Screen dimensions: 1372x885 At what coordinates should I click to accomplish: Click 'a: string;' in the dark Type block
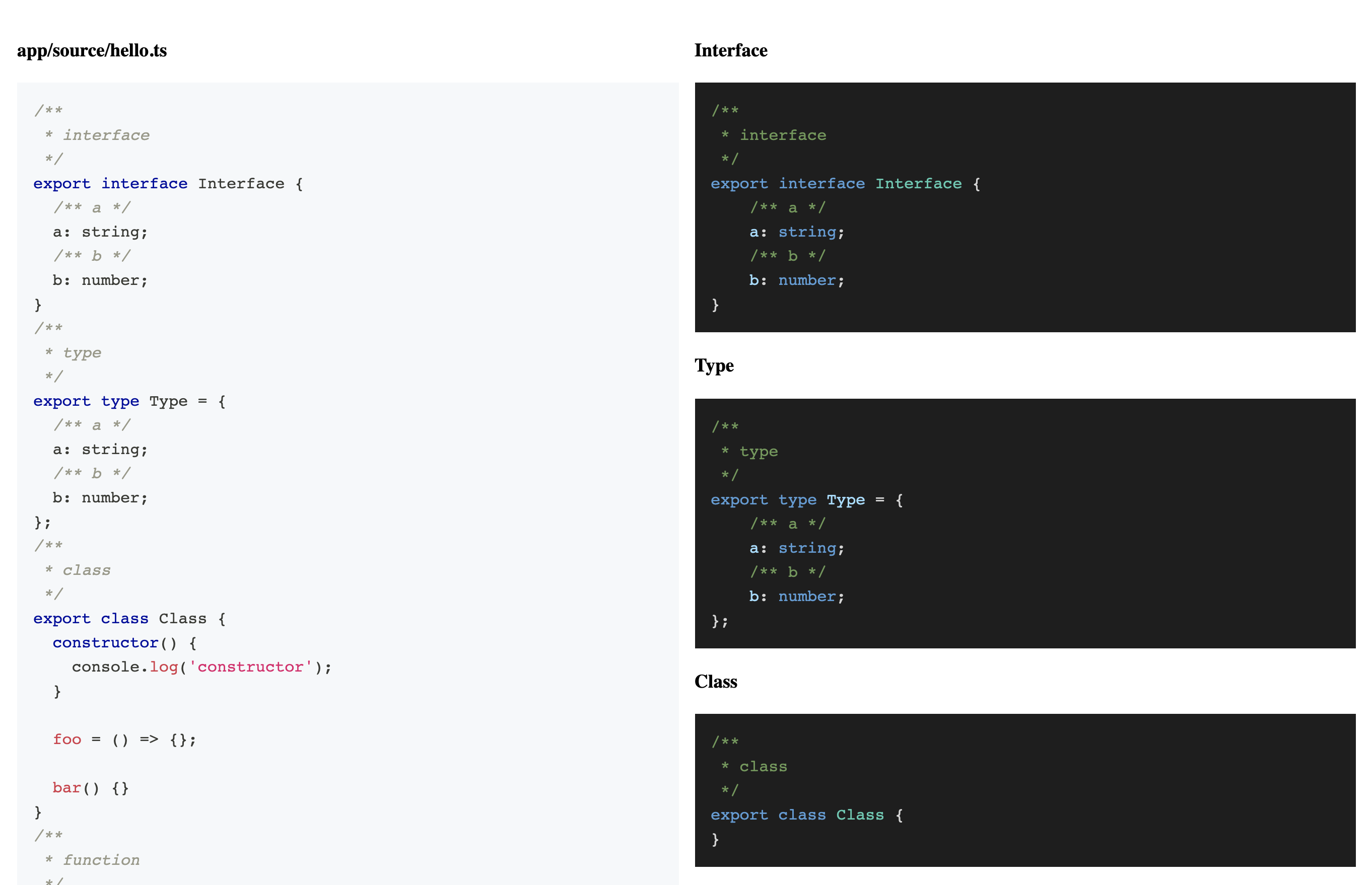796,548
